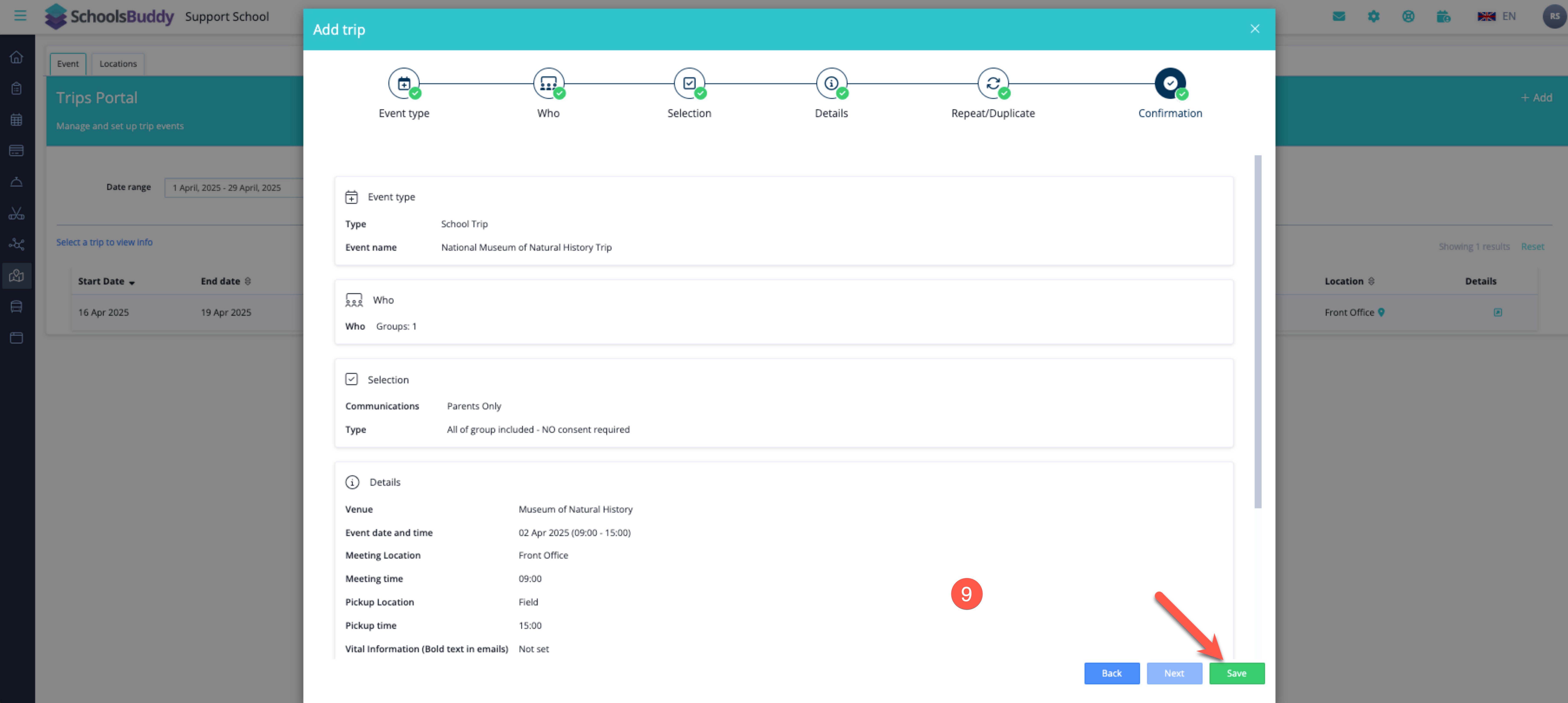Open the hamburger navigation menu
Viewport: 1568px width, 703px height.
20,16
